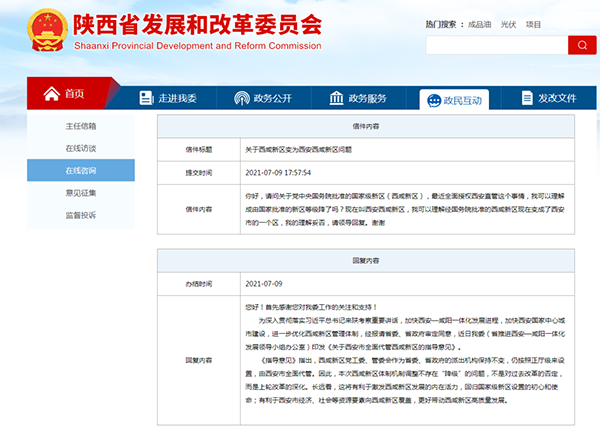Go to the 发改文件 section
The image size is (600, 432).
point(556,98)
